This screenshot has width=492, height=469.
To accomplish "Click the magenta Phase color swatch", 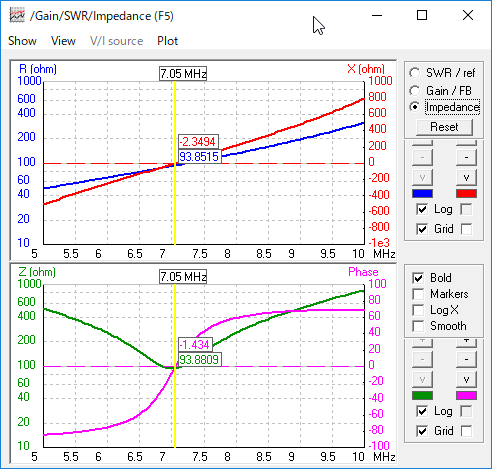I will point(466,396).
